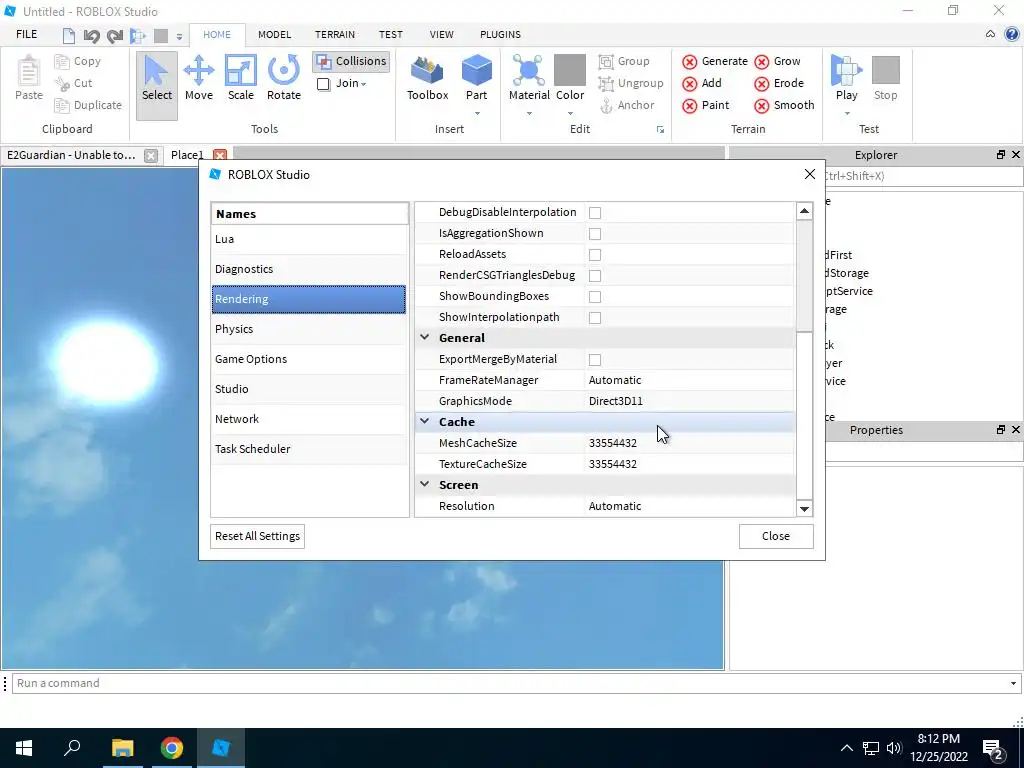Switch to the TERRAIN ribbon tab
1024x768 pixels.
coord(335,35)
